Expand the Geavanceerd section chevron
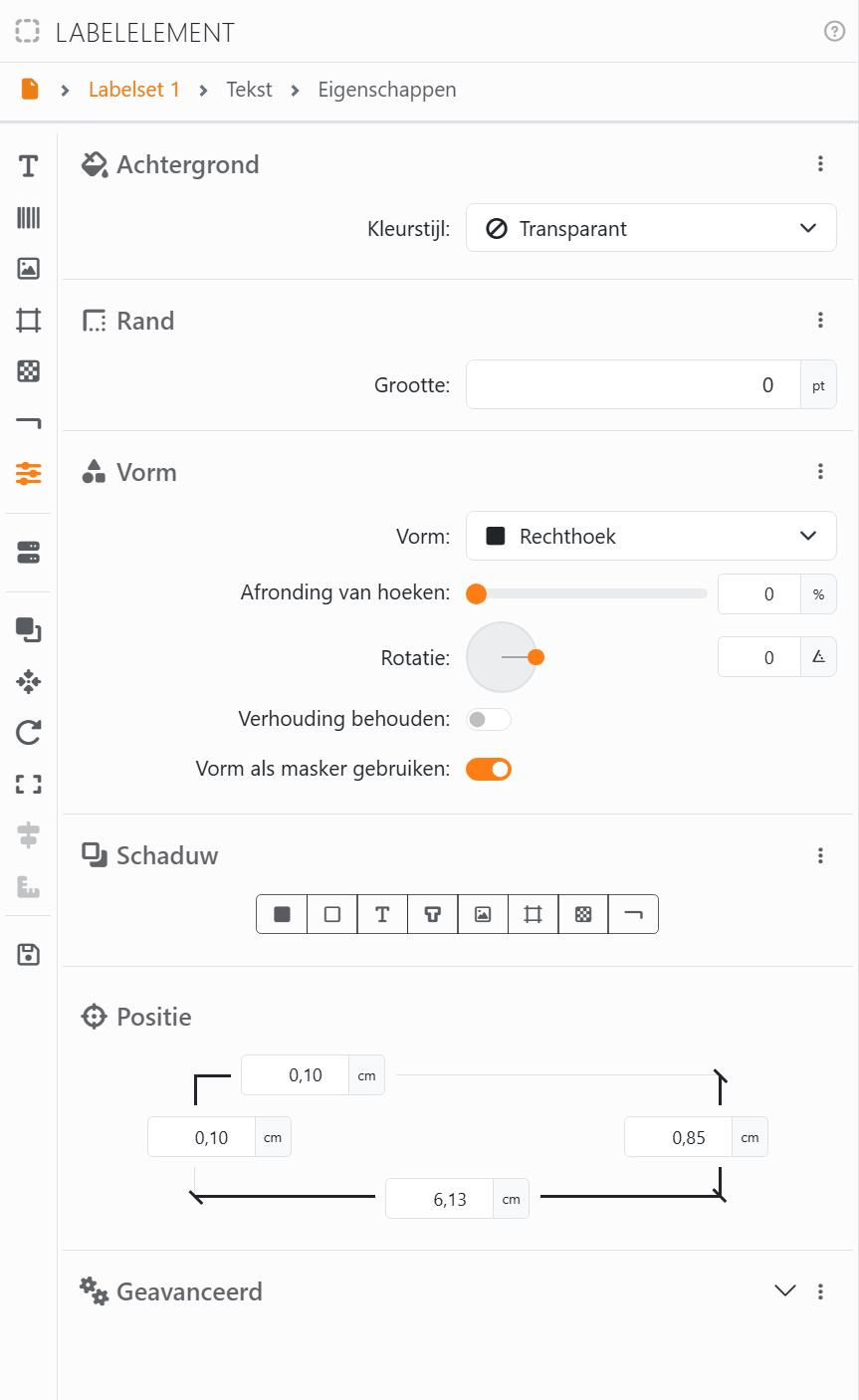The width and height of the screenshot is (859, 1400). (785, 1290)
